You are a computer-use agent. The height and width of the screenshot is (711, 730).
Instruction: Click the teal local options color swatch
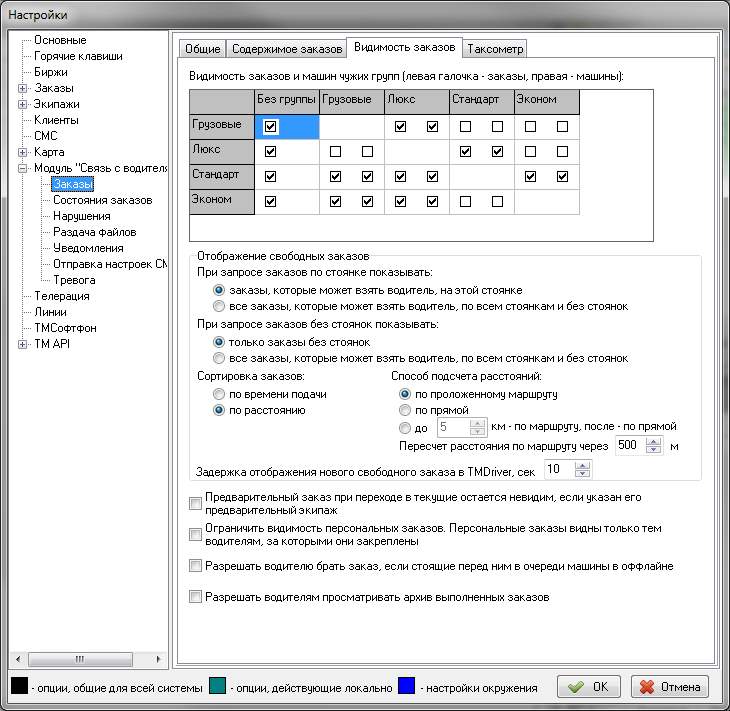(x=217, y=687)
